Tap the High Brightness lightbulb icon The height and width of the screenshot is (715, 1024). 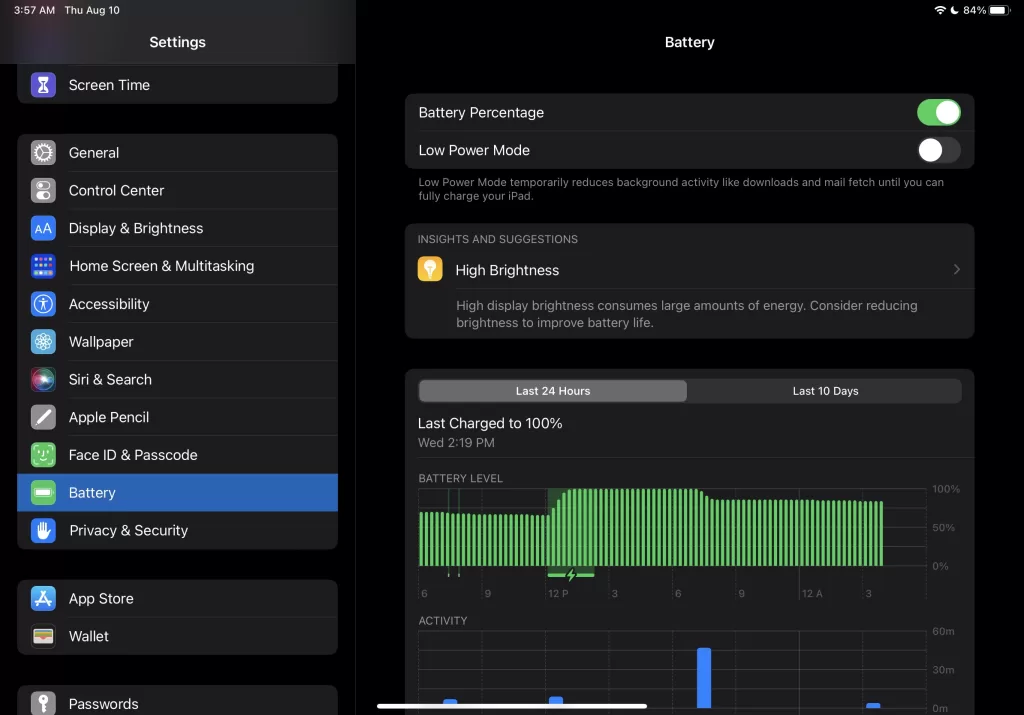click(x=430, y=269)
